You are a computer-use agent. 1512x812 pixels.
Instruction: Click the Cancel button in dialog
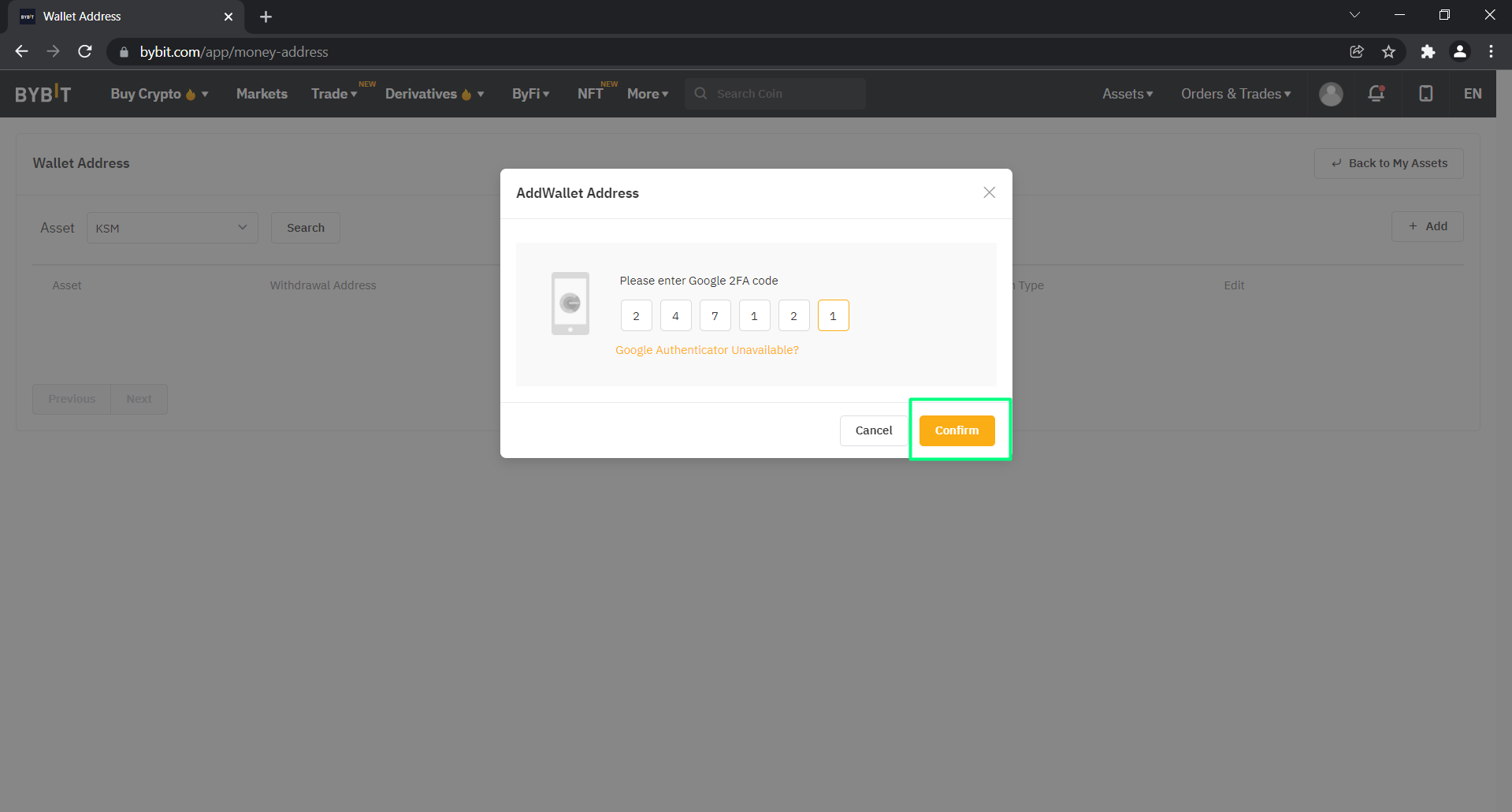[x=874, y=430]
